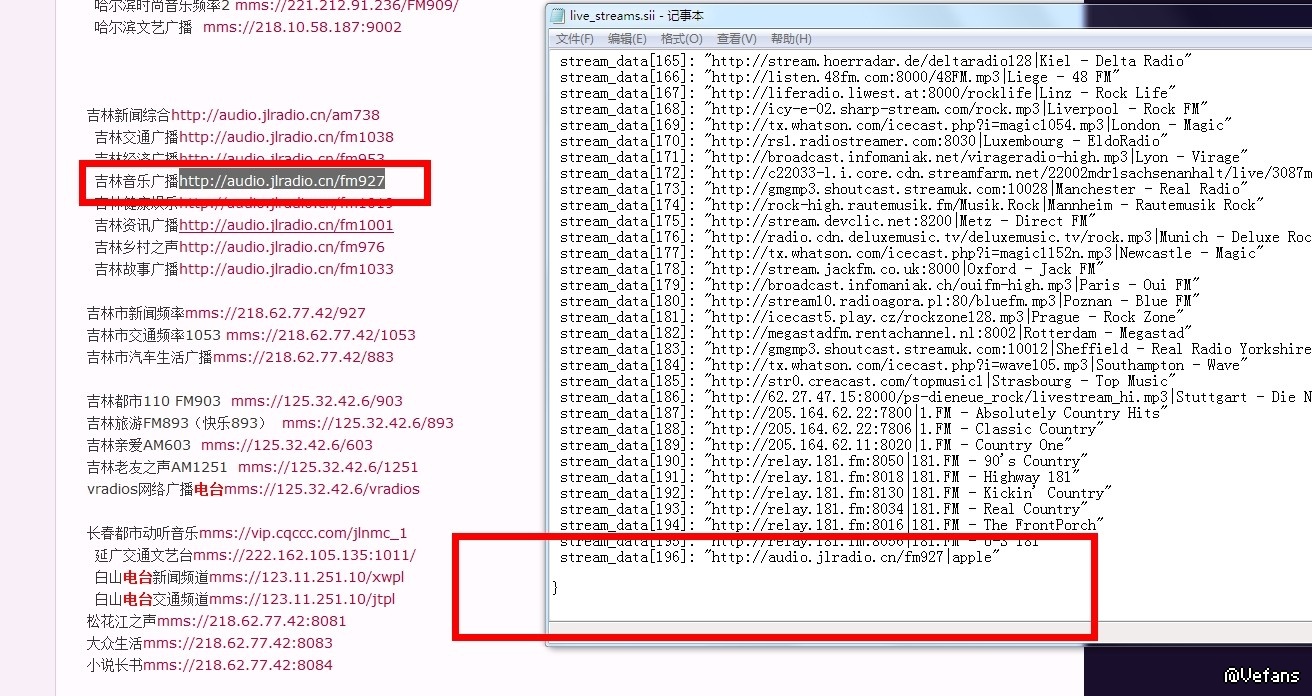Click the mms://218.62.77.42/1053 link
The width and height of the screenshot is (1312, 696).
point(321,335)
